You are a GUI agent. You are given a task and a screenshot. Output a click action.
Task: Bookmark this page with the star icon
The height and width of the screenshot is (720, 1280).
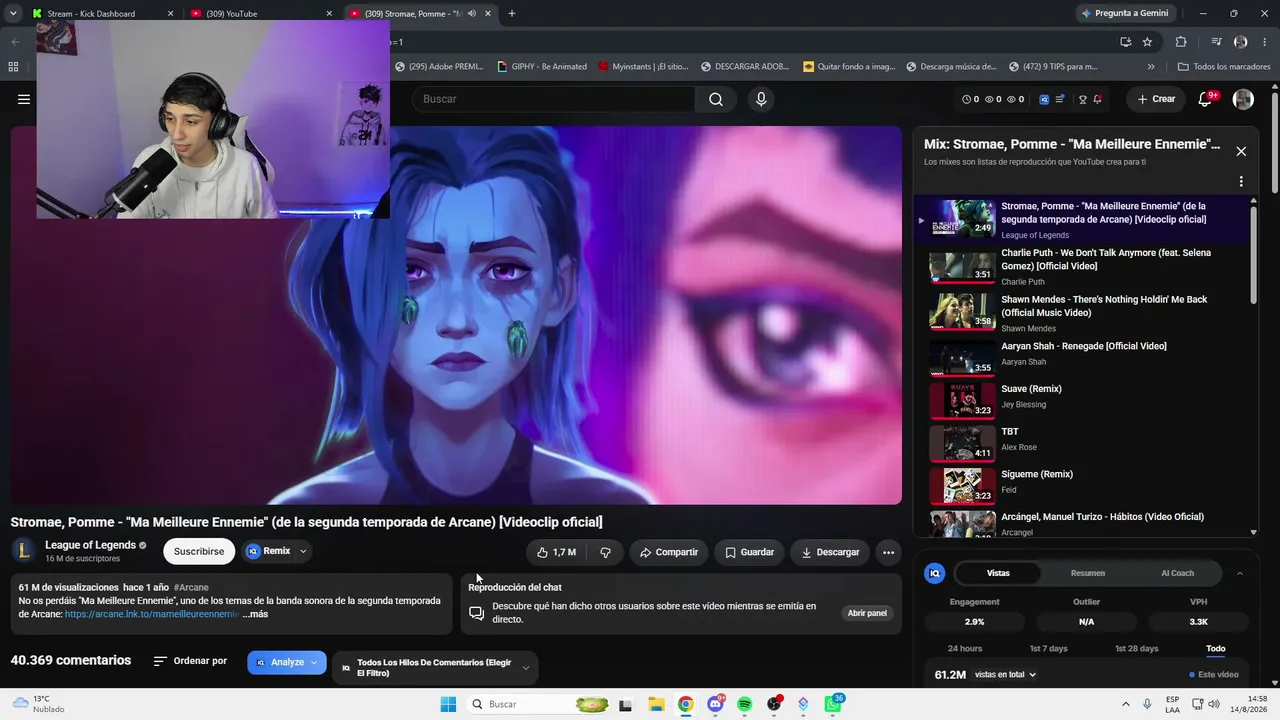click(1147, 42)
